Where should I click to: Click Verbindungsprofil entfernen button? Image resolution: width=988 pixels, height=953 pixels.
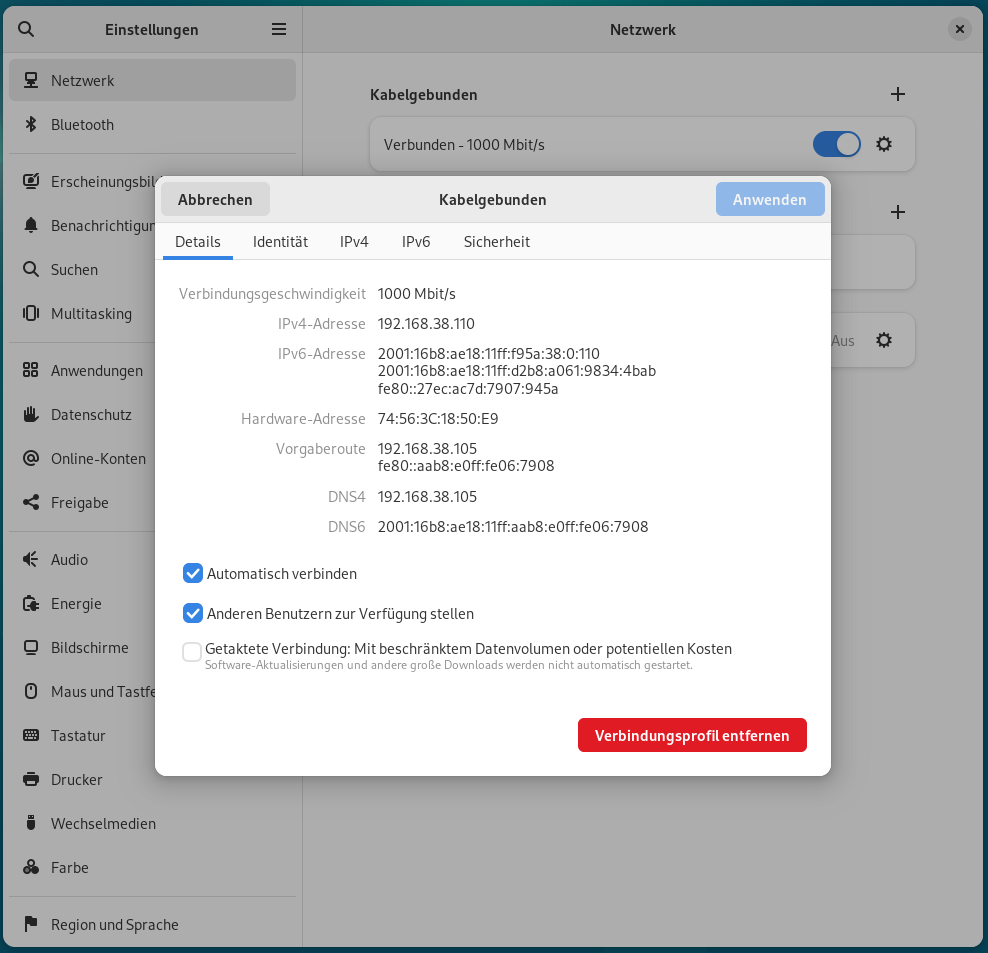click(x=692, y=736)
